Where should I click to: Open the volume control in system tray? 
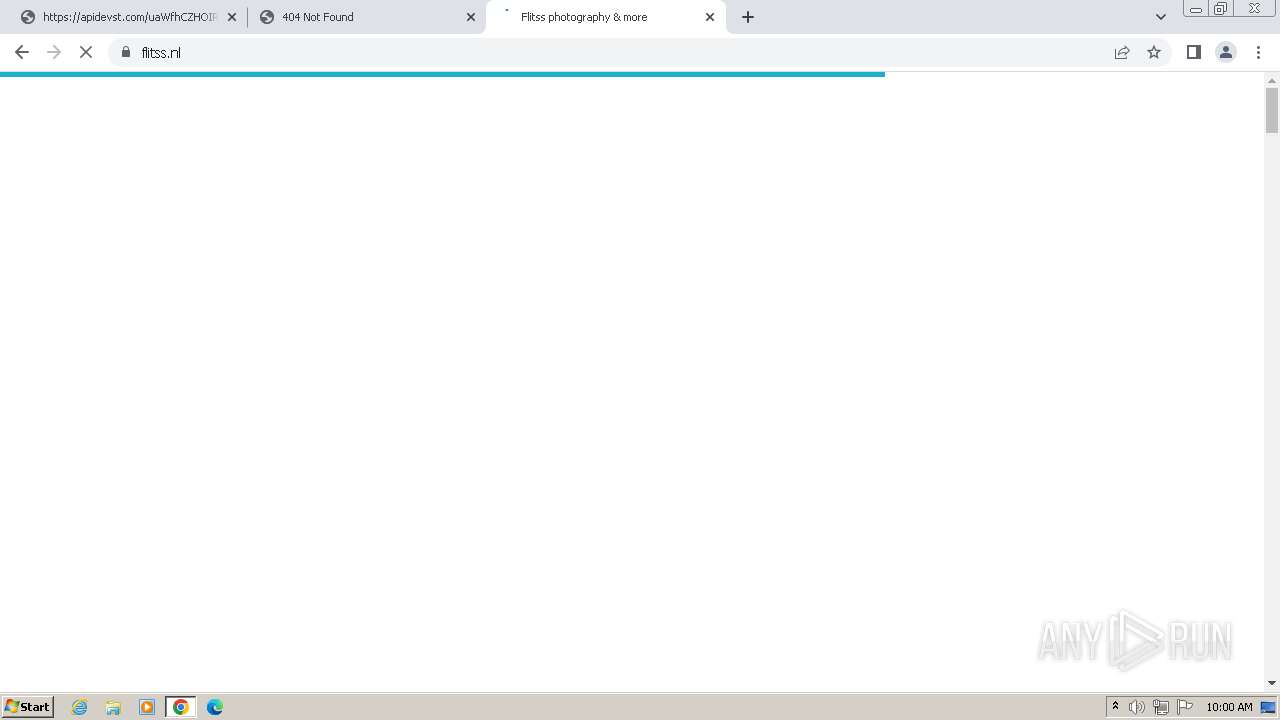[1137, 707]
